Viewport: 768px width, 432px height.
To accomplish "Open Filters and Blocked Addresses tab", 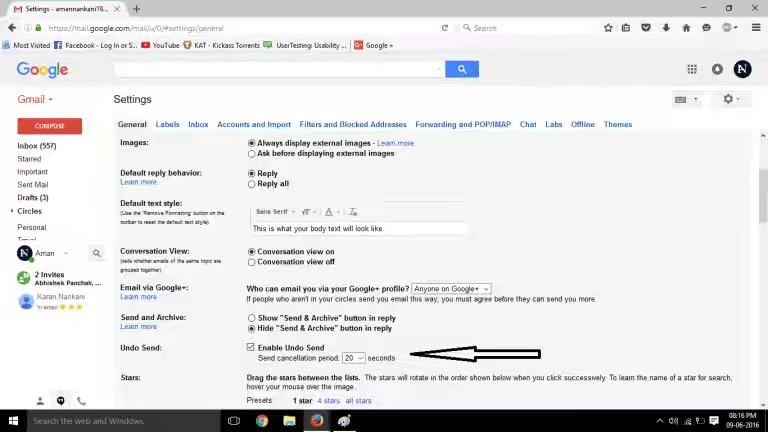I will tap(353, 124).
